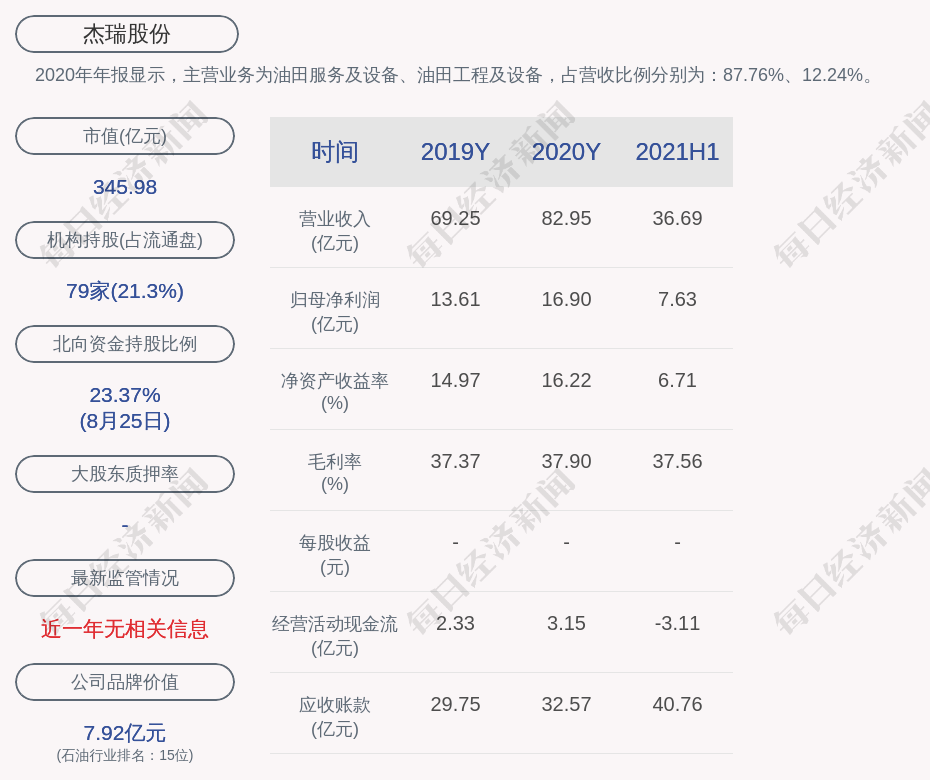Viewport: 930px width, 780px height.
Task: Click northbound holding ratio 23.37%
Action: pos(125,394)
